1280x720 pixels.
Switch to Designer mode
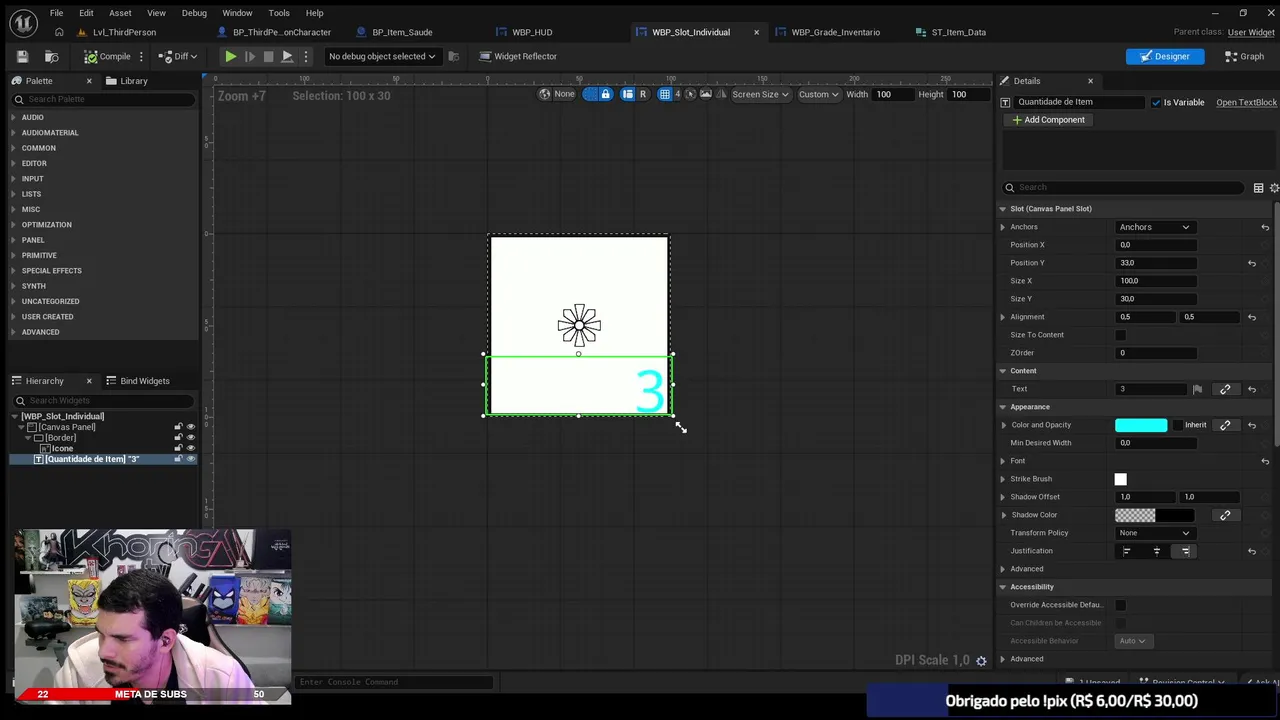[1164, 56]
